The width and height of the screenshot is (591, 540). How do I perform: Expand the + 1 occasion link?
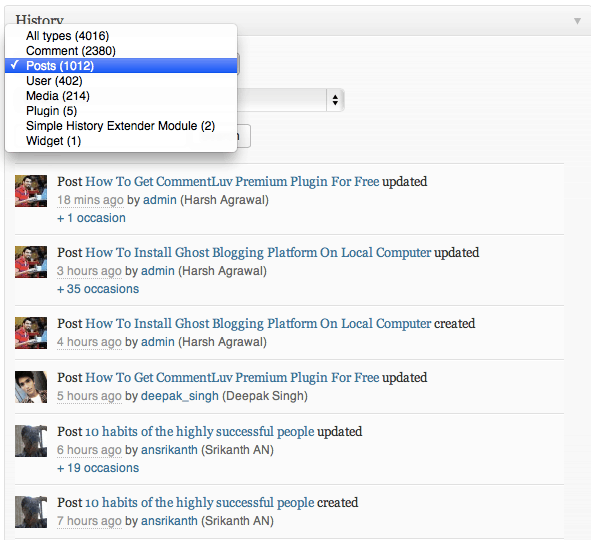pyautogui.click(x=91, y=218)
